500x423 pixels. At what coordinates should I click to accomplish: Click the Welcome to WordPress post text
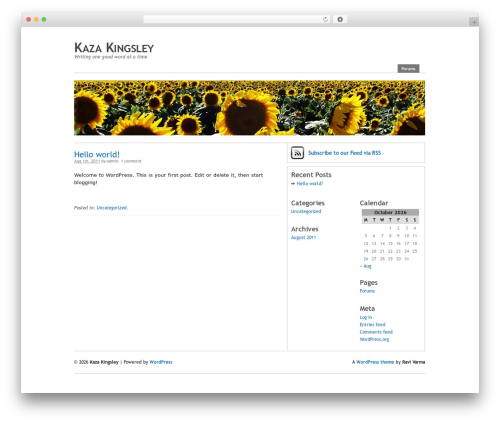168,179
